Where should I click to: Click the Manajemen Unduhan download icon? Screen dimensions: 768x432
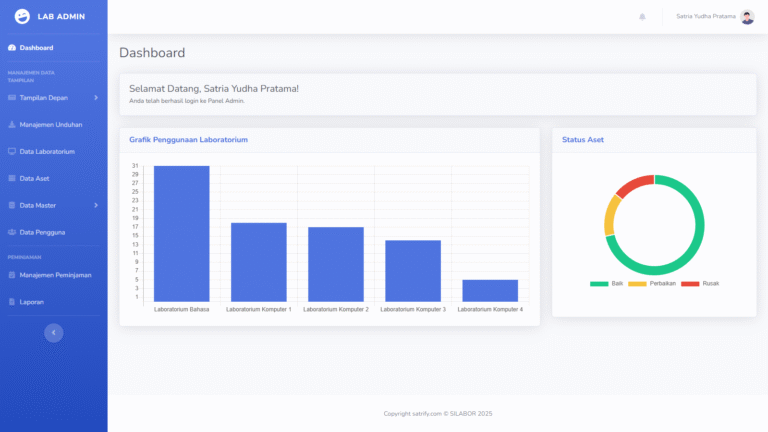pos(12,125)
